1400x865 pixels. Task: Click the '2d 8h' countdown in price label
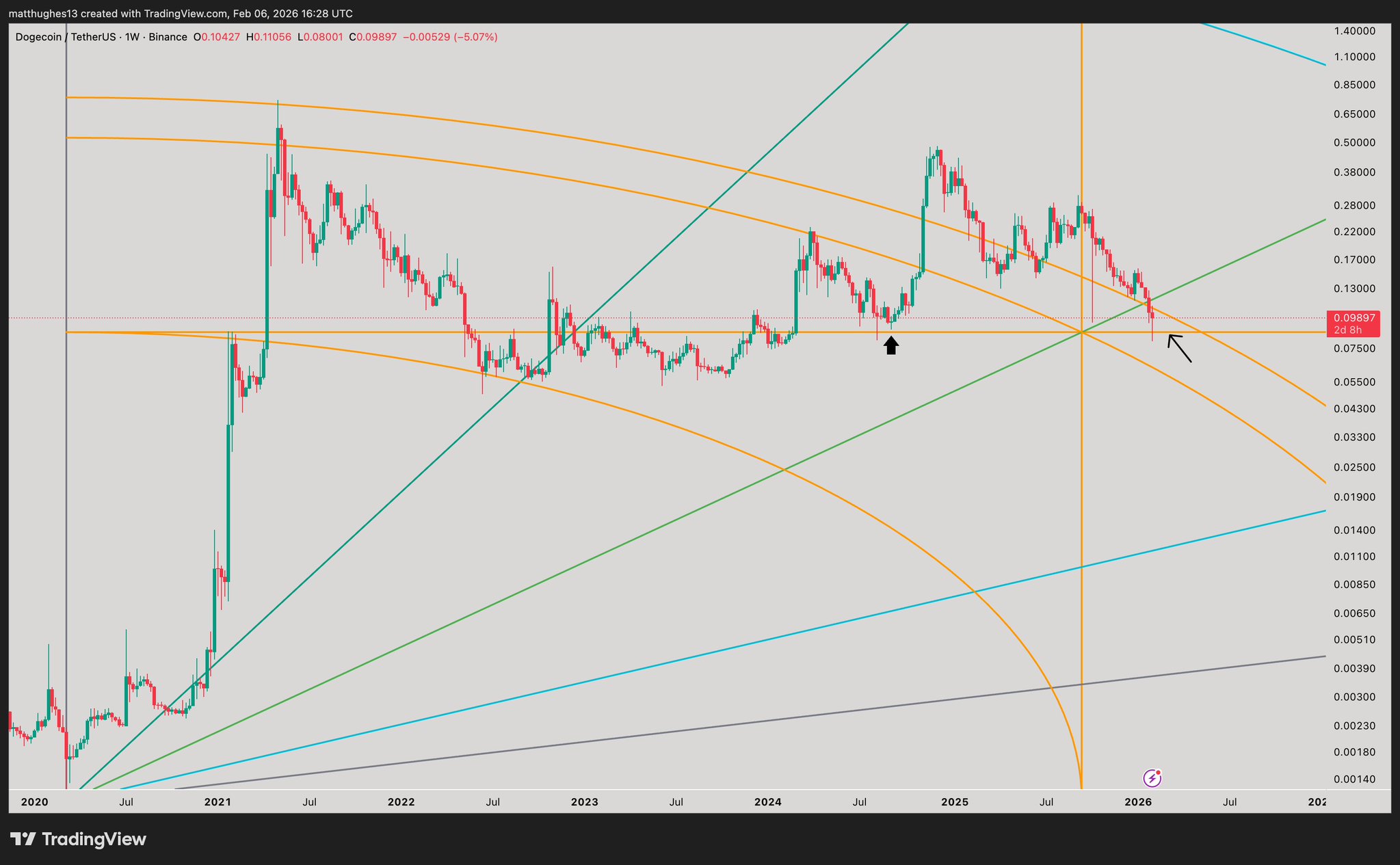coord(1347,330)
